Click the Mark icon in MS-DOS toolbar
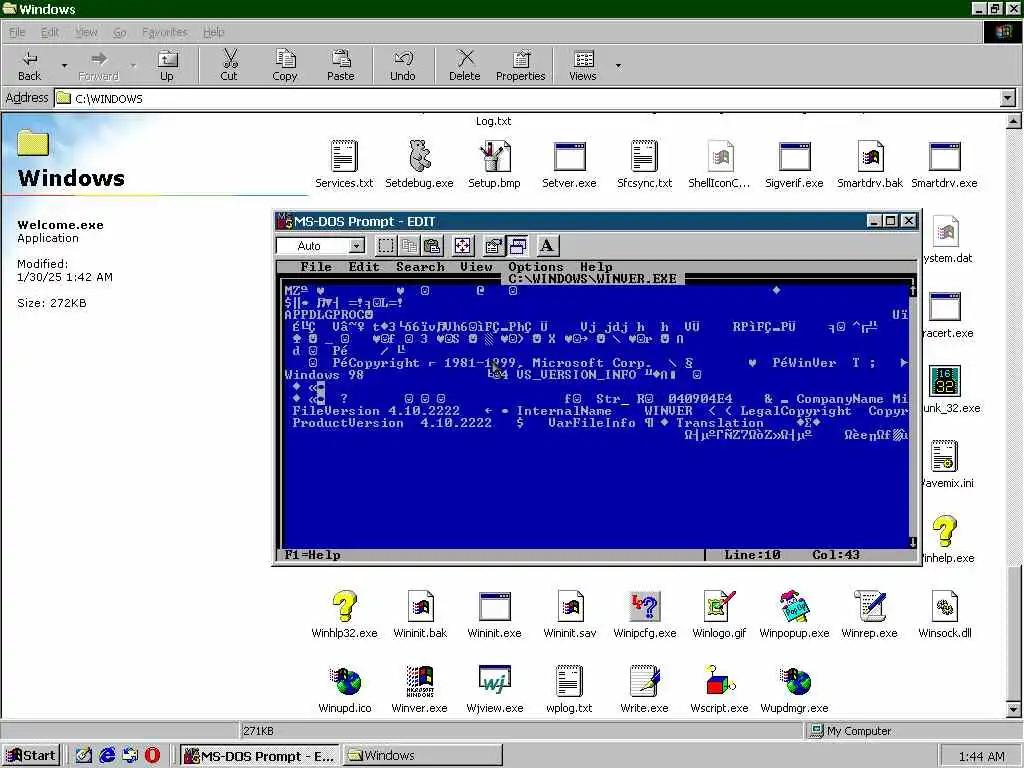Image resolution: width=1024 pixels, height=768 pixels. pos(386,246)
